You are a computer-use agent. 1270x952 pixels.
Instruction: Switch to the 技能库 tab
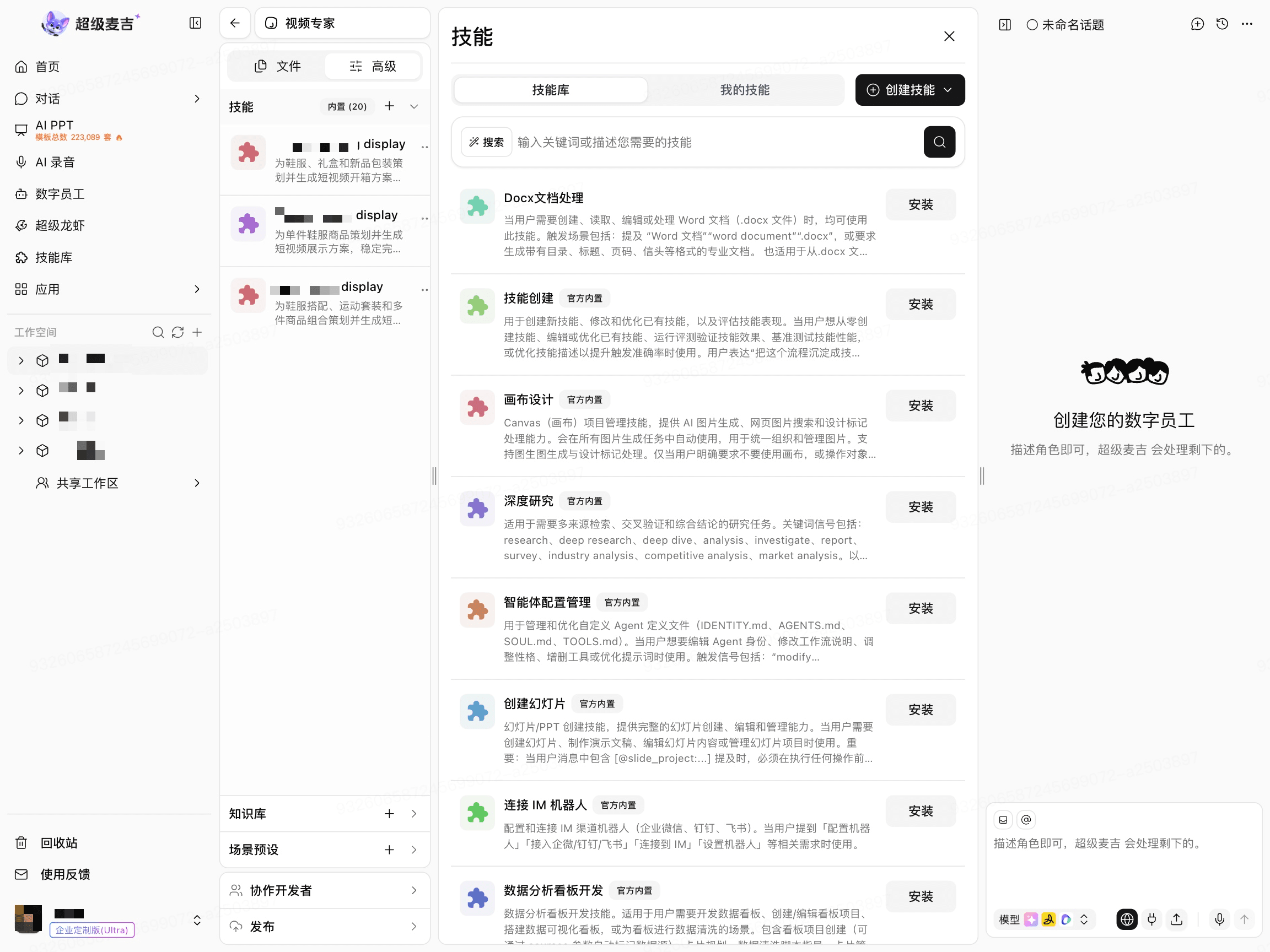tap(551, 89)
